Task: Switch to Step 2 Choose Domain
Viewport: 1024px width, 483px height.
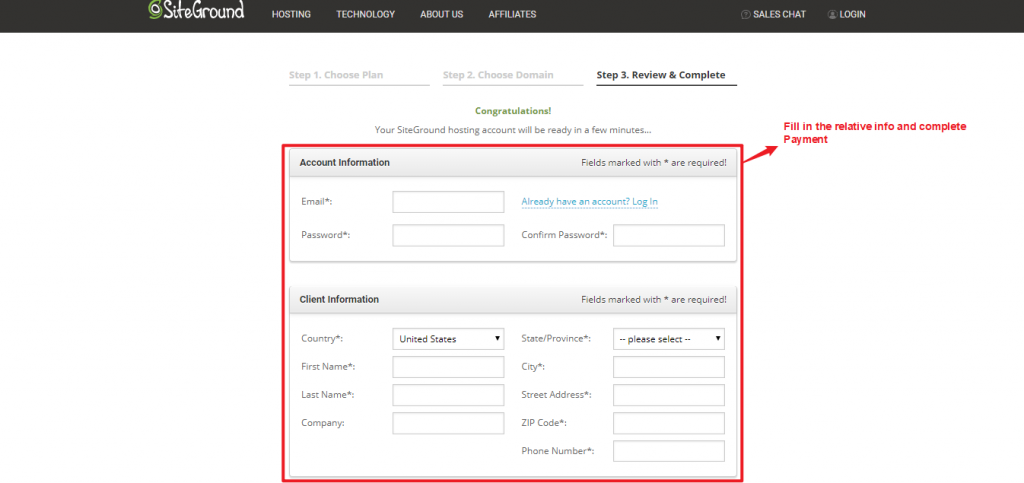Action: click(x=498, y=75)
